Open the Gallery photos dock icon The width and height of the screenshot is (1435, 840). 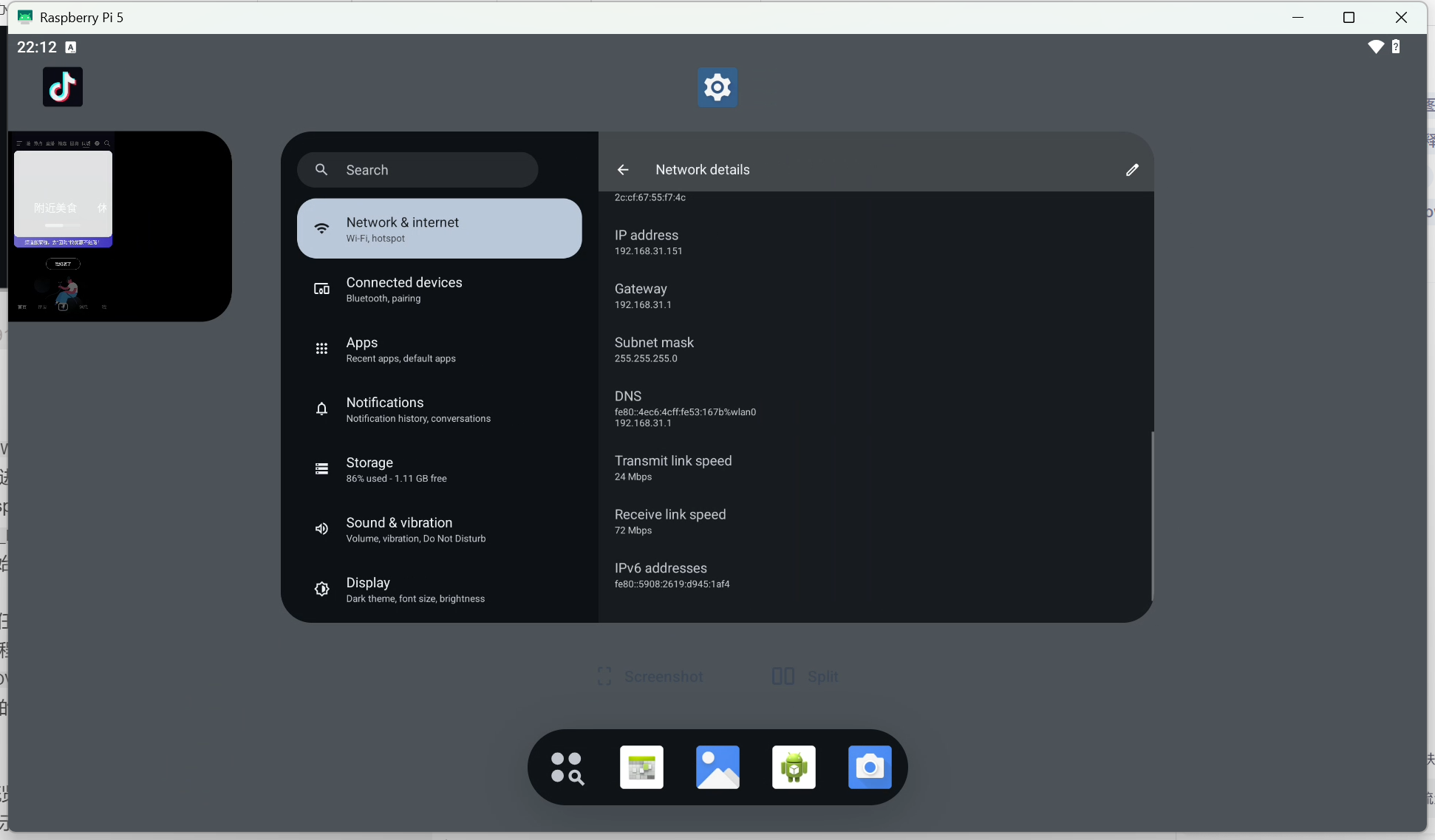(x=717, y=768)
